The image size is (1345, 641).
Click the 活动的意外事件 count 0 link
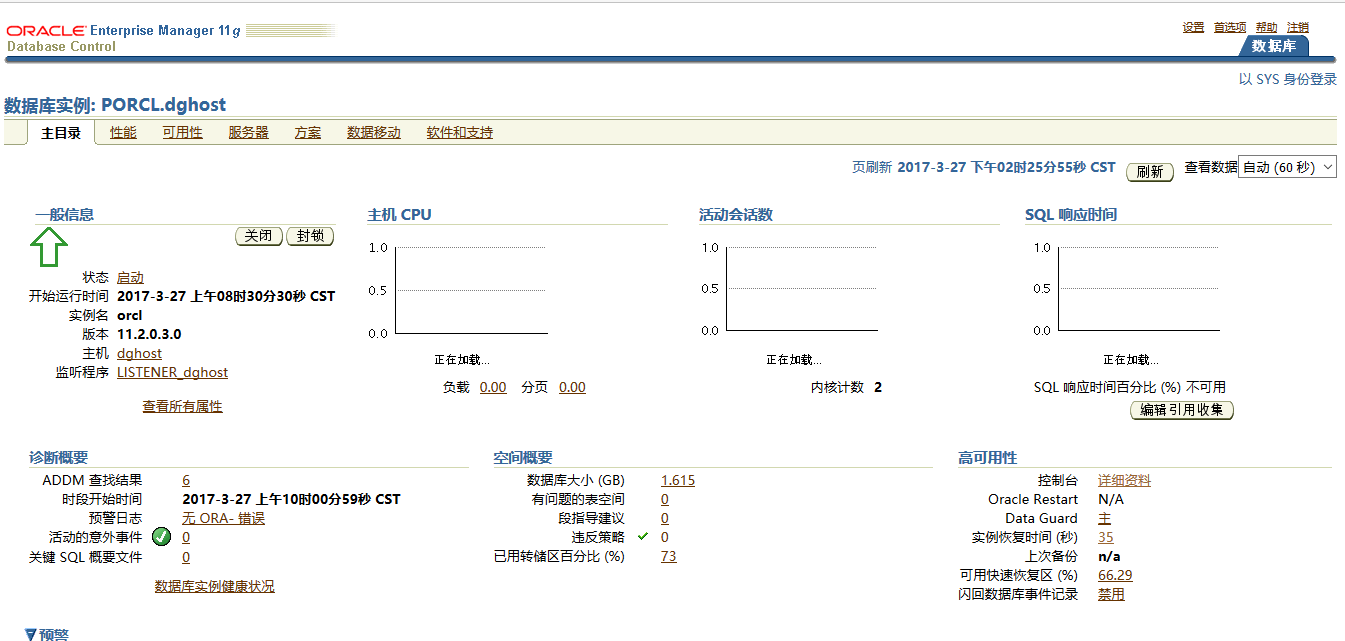[x=186, y=537]
